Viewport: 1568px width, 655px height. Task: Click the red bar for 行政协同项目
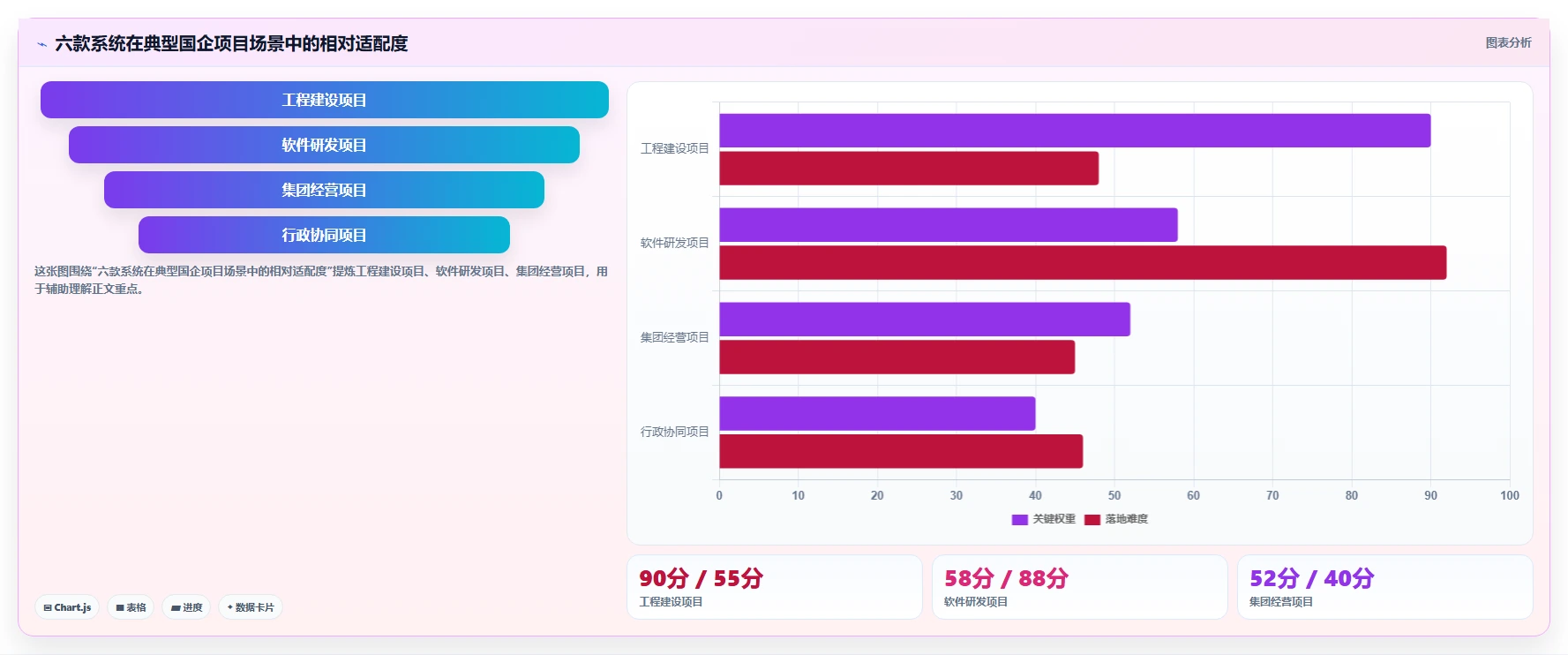[901, 452]
